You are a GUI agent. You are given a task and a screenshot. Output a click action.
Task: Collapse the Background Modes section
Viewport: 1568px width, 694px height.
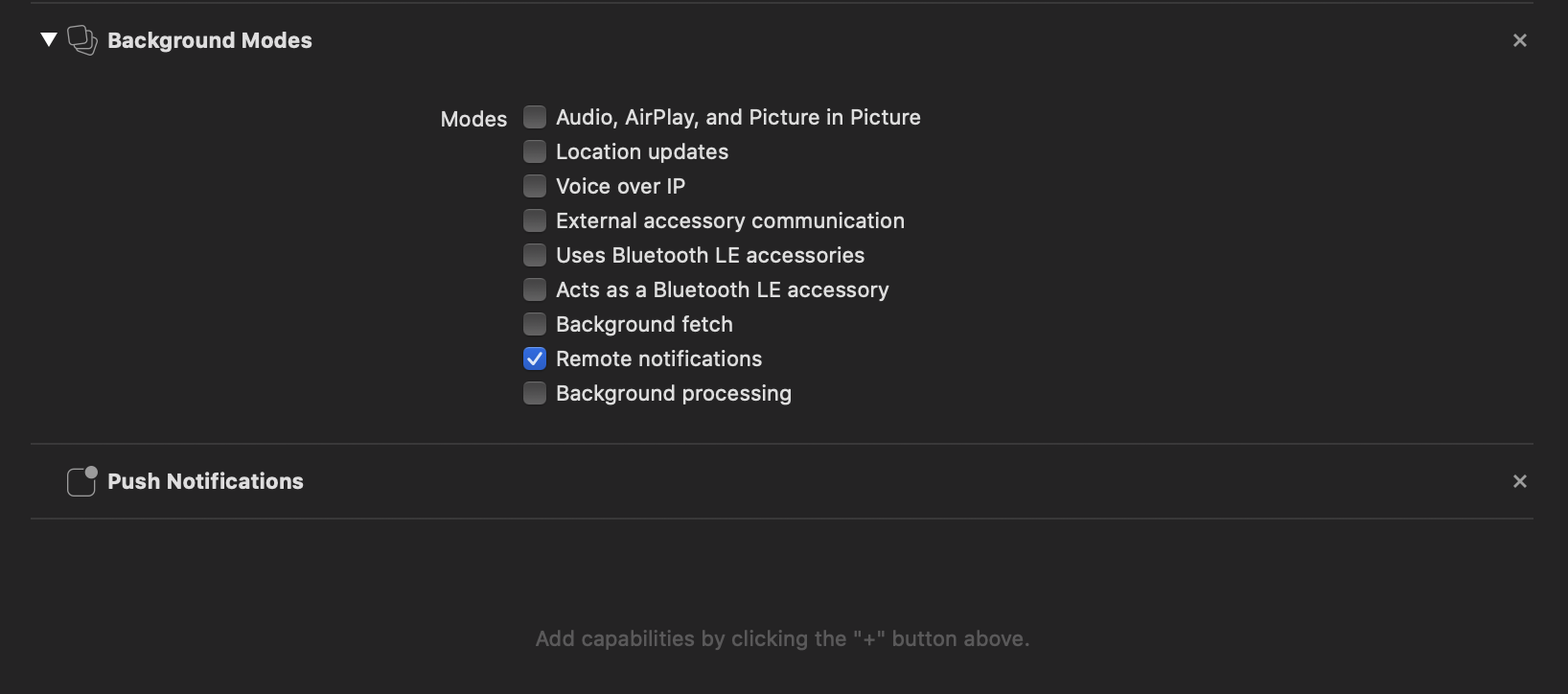tap(49, 40)
